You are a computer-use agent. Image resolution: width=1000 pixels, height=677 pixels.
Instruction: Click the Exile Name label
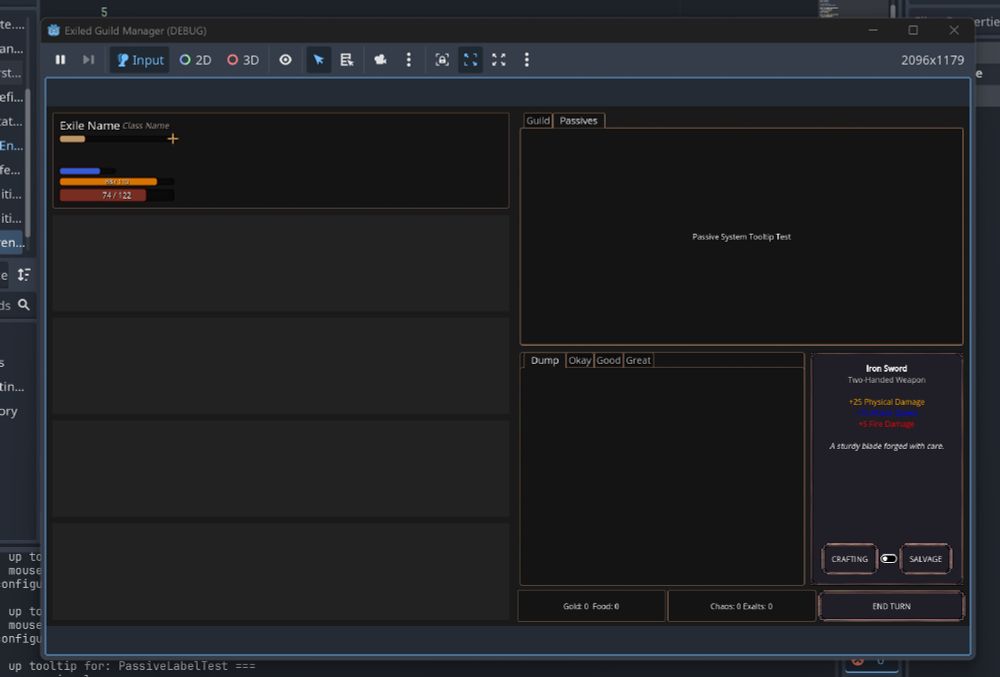tap(89, 126)
